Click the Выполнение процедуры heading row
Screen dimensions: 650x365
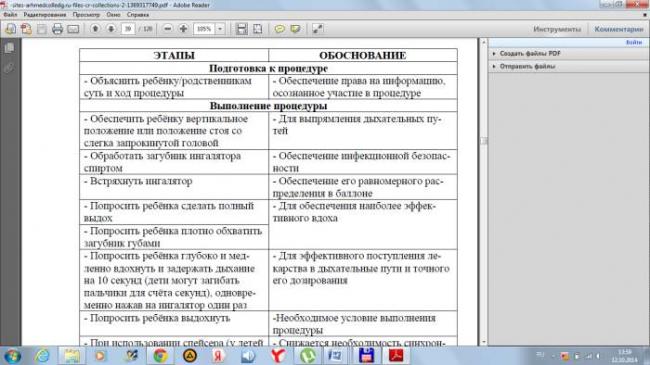coord(268,106)
